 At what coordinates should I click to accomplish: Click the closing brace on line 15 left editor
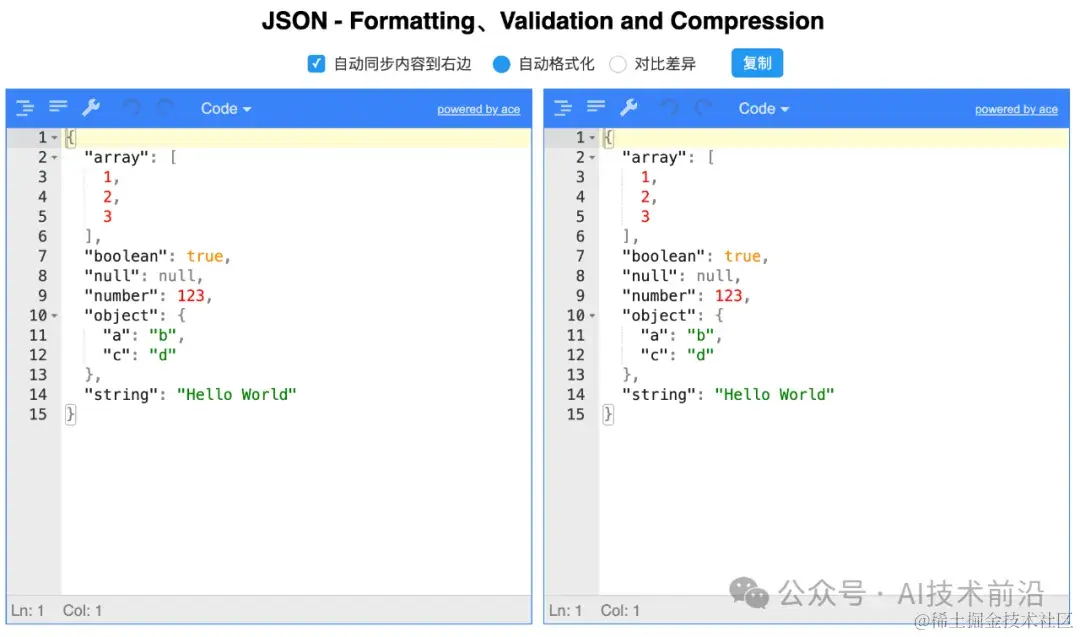[x=70, y=415]
